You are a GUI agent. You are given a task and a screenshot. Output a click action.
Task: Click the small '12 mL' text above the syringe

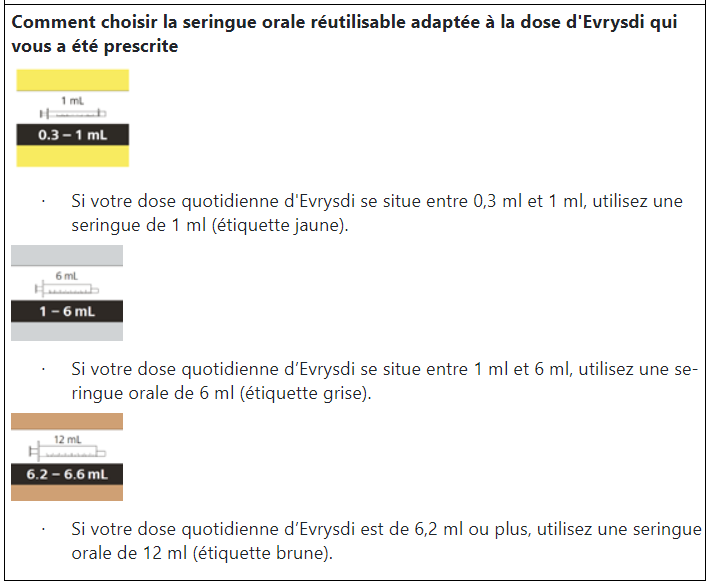point(67,439)
